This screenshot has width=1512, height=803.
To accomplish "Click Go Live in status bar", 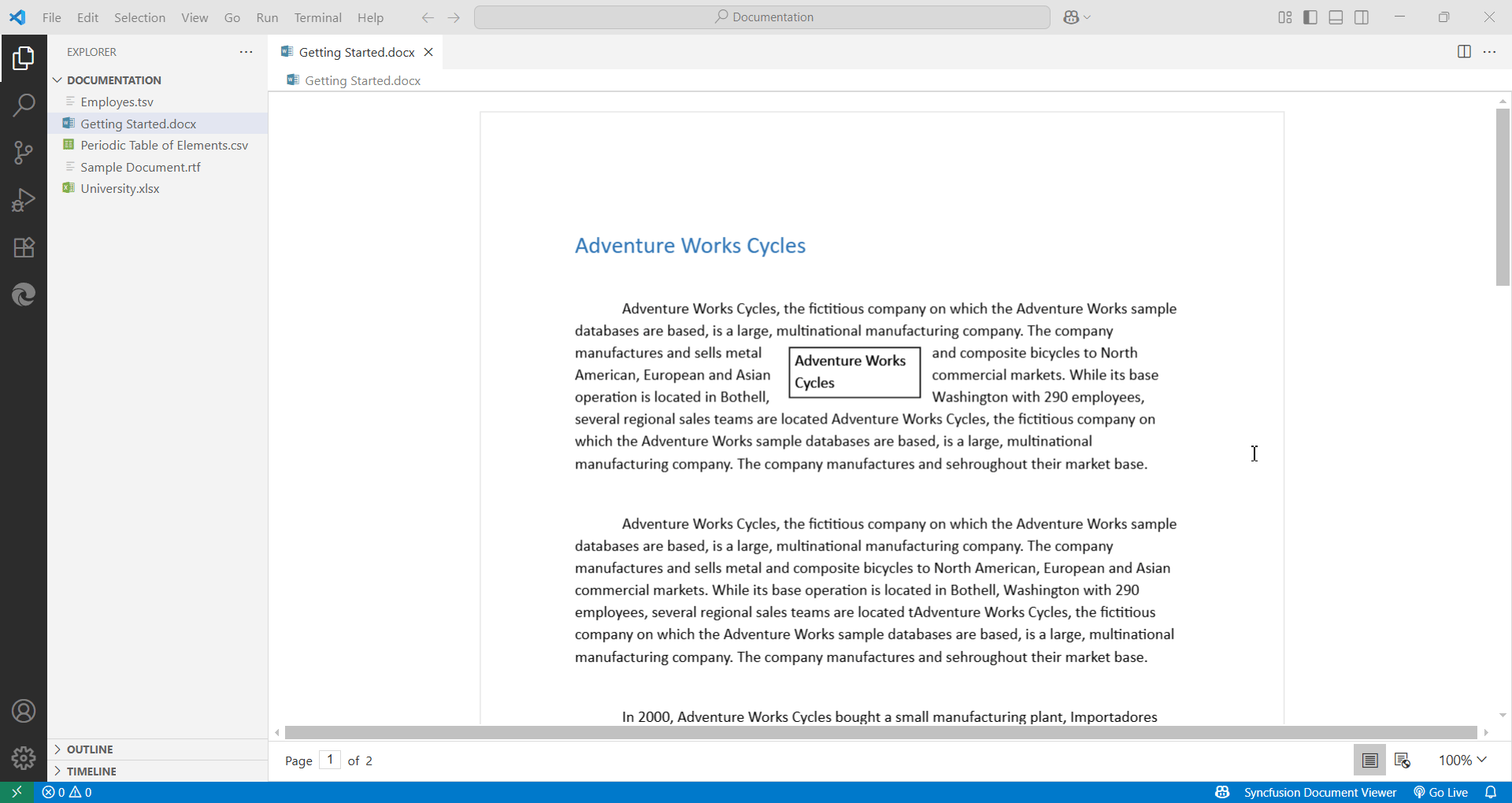I will tap(1440, 792).
